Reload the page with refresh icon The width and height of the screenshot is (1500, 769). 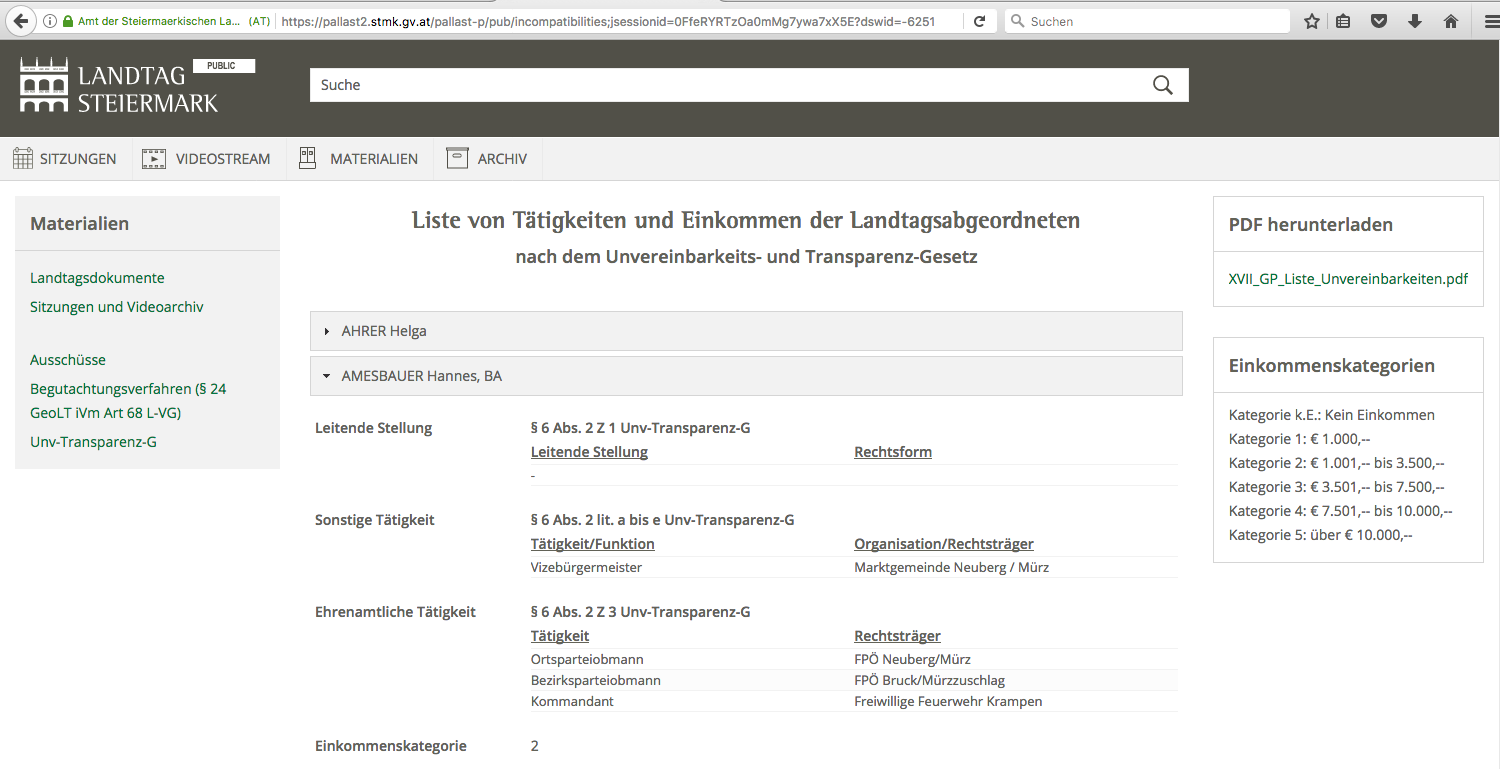(x=979, y=21)
